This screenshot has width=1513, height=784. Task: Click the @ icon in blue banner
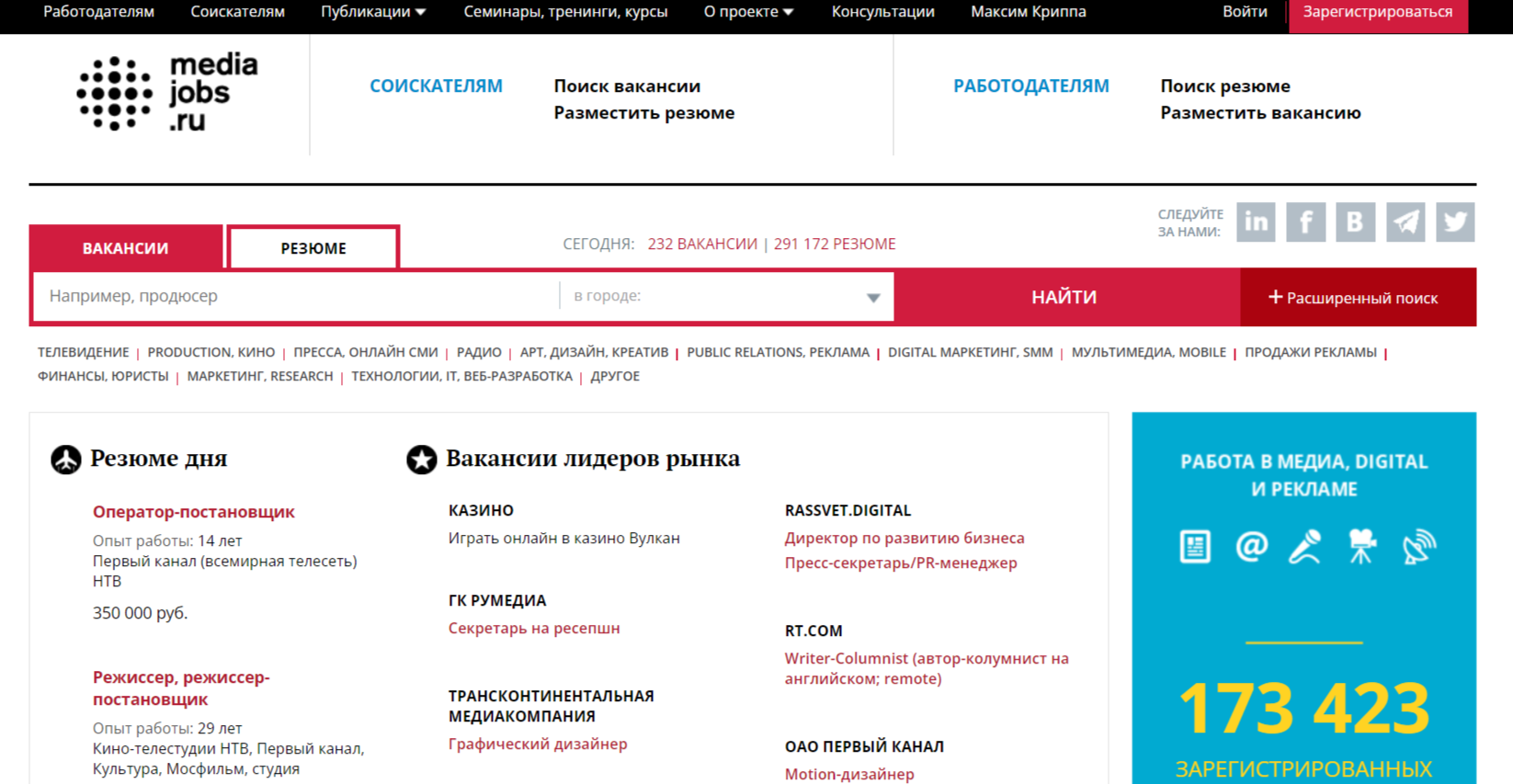[x=1251, y=546]
